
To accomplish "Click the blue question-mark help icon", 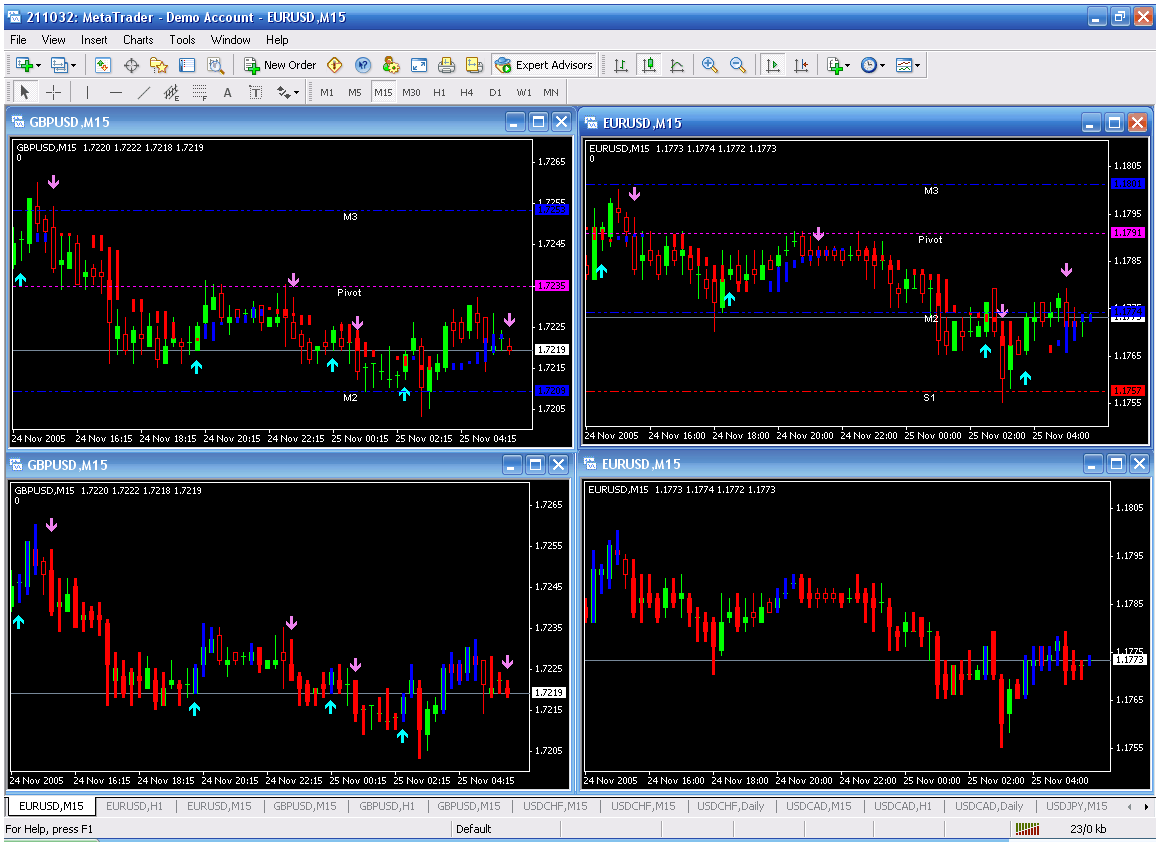I will [362, 65].
